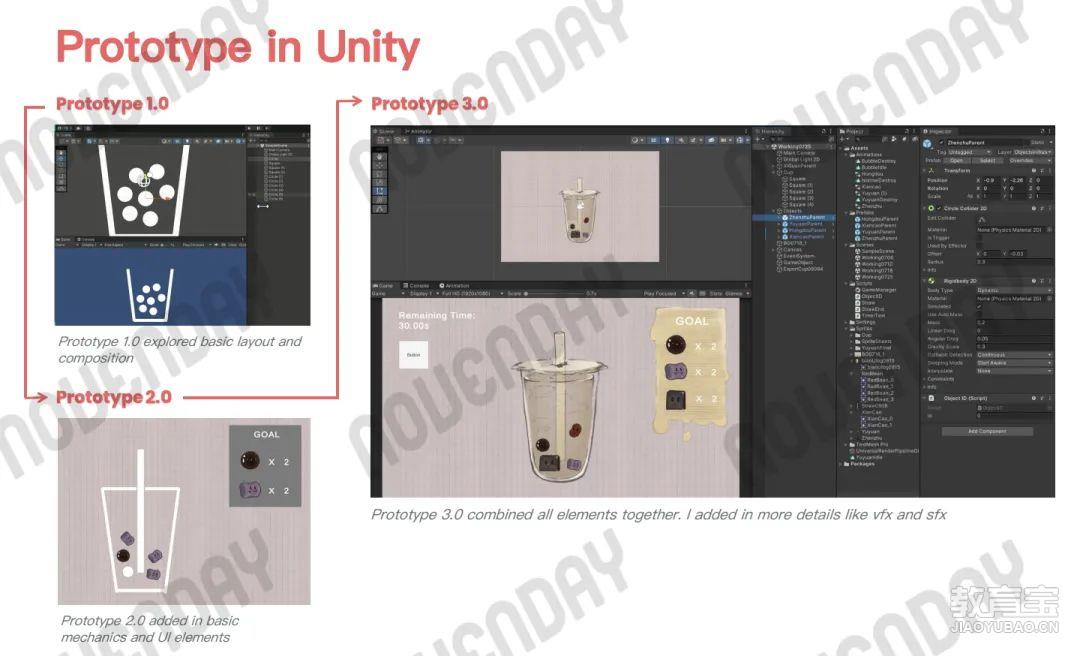Click the prefab Open button in Inspector
Image resolution: width=1080 pixels, height=656 pixels.
tap(957, 161)
